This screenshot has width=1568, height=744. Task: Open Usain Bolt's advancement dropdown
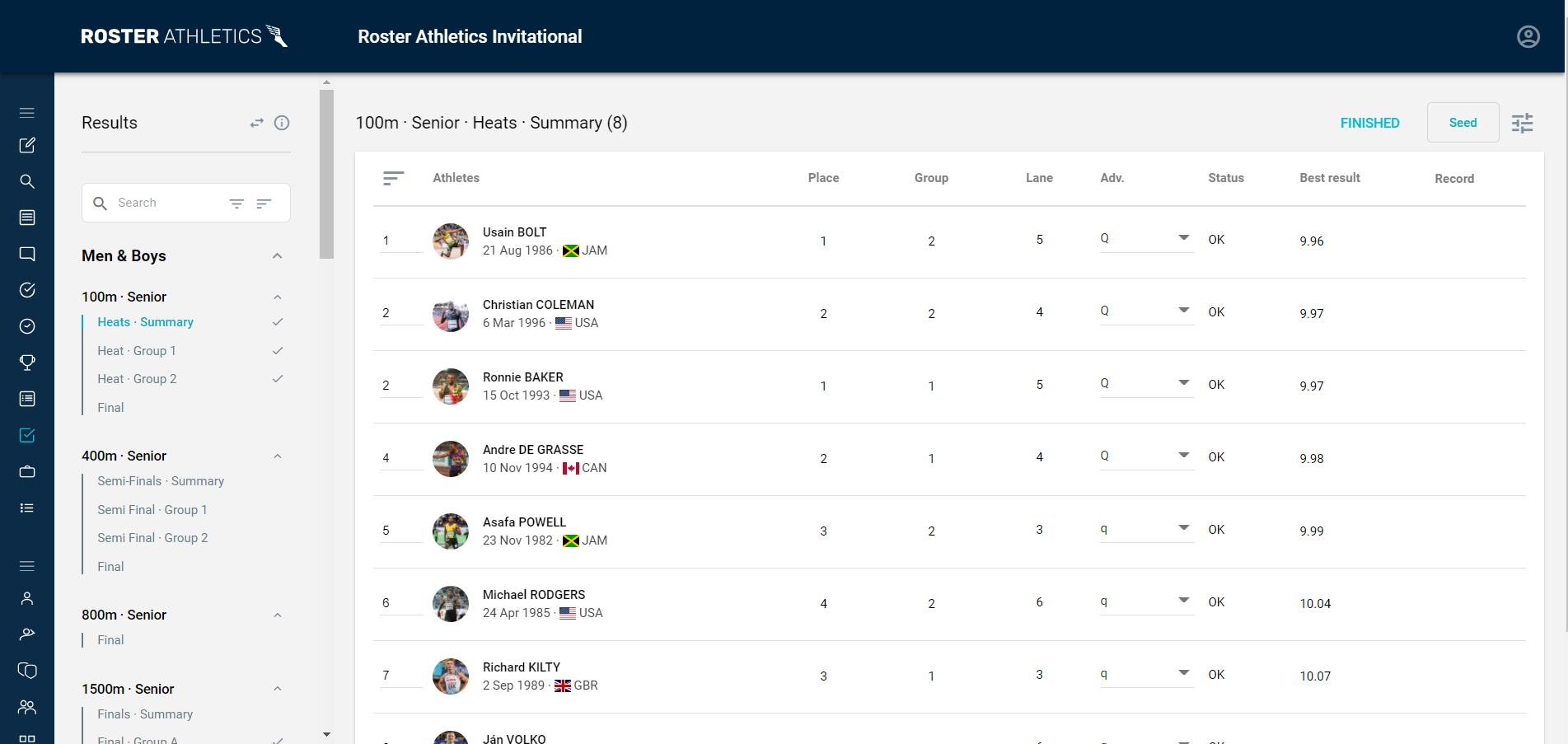pos(1183,237)
